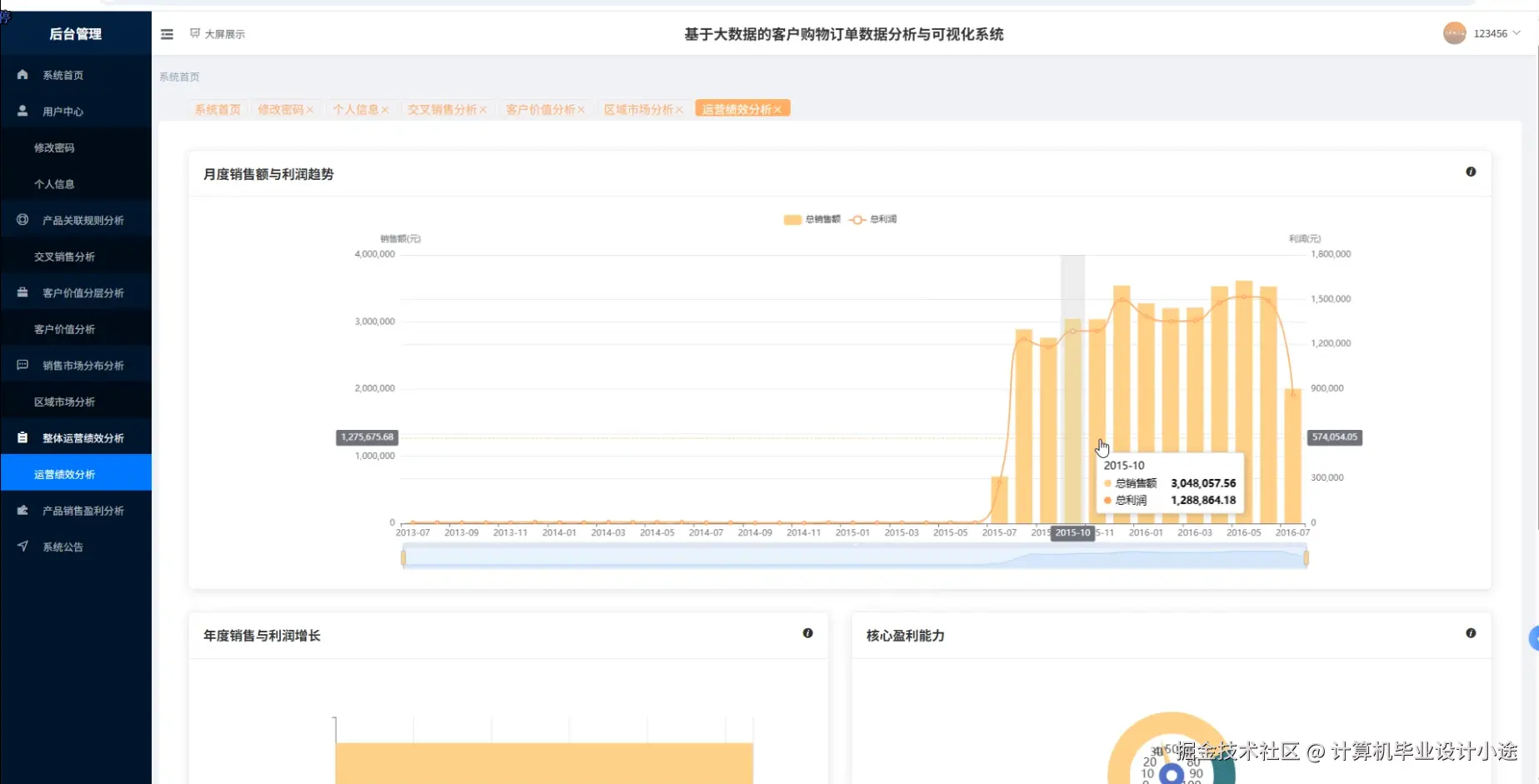1539x784 pixels.
Task: Toggle the 总利润 legend series
Action: 872,219
